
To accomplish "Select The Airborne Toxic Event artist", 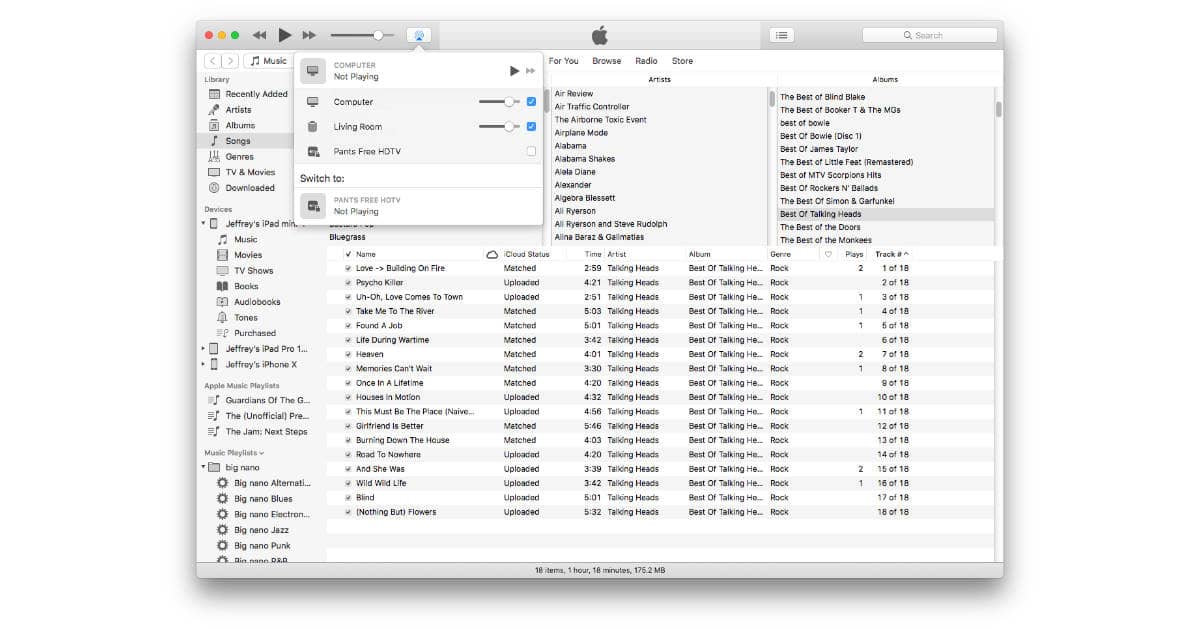I will click(x=601, y=120).
